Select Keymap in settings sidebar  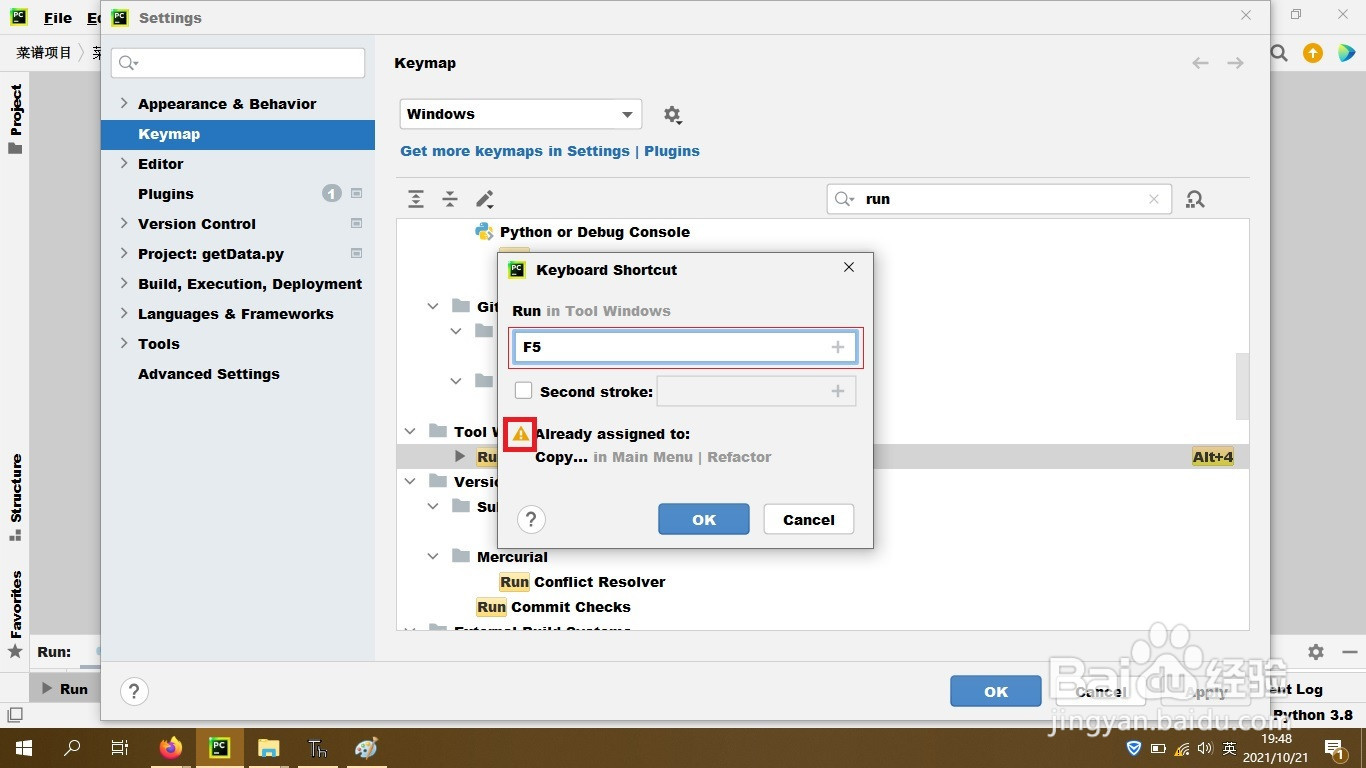(238, 134)
